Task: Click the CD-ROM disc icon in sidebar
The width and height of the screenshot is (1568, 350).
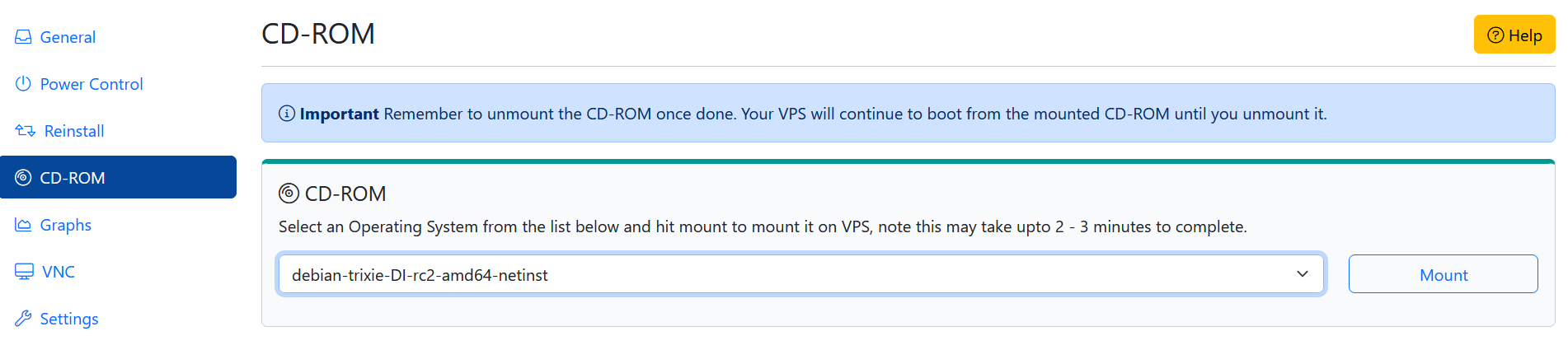Action: pyautogui.click(x=23, y=178)
